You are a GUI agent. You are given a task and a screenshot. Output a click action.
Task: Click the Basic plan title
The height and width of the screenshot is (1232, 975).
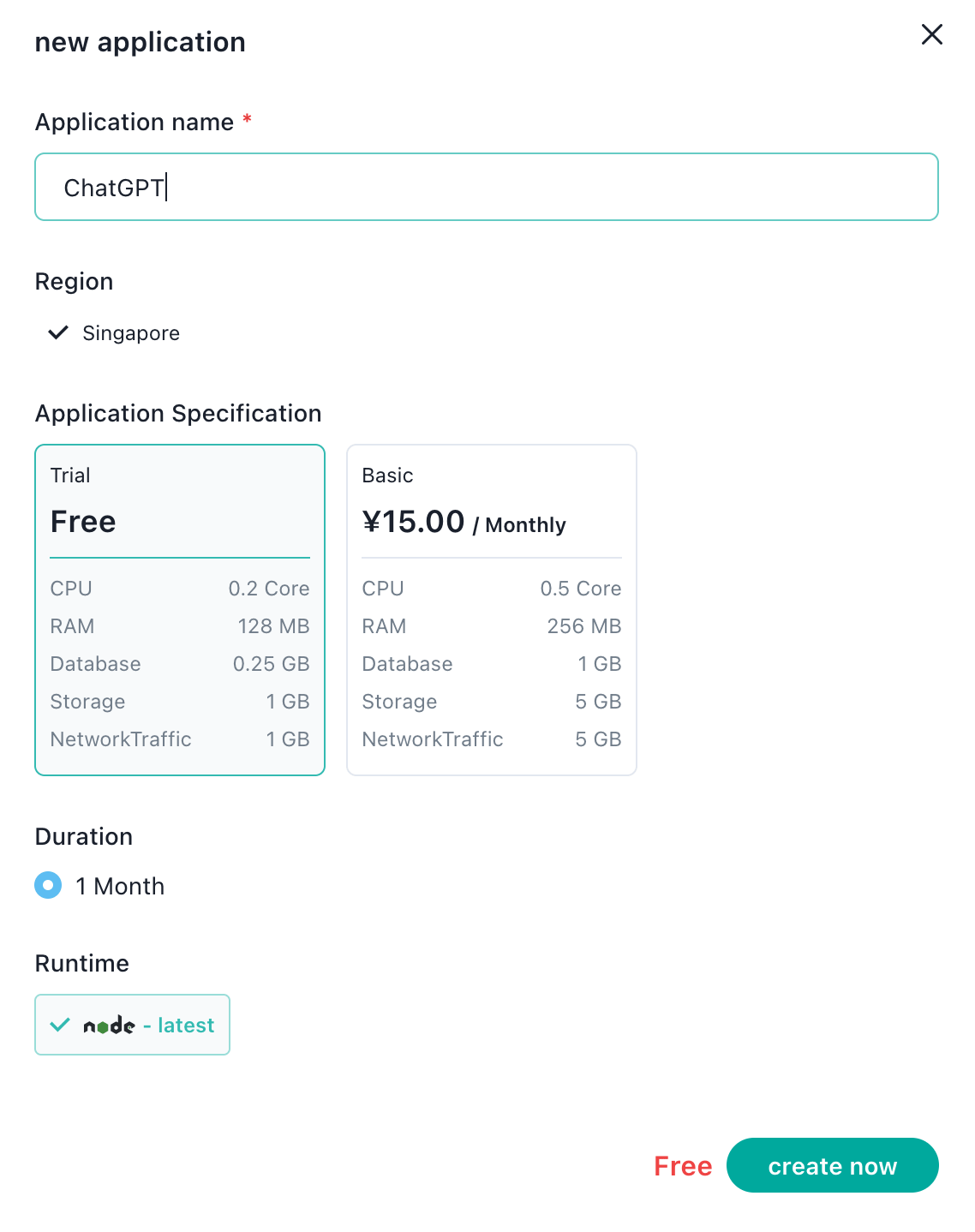click(x=387, y=475)
